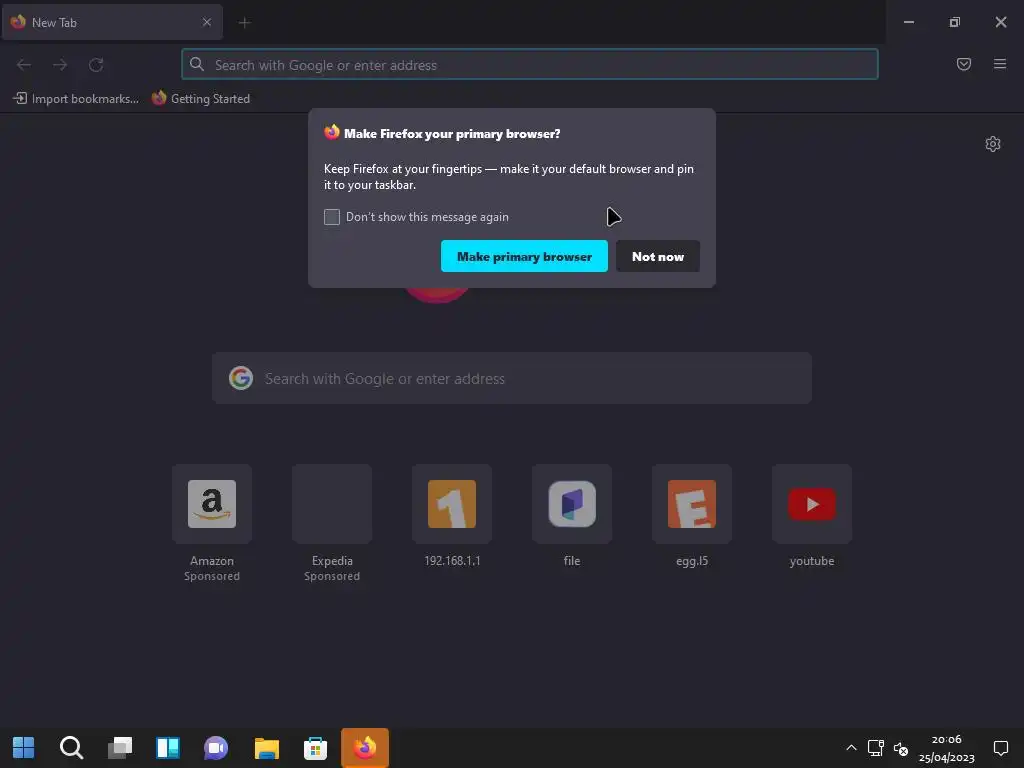Click the magnifier icon in address bar
Viewport: 1024px width, 768px height.
pos(197,64)
